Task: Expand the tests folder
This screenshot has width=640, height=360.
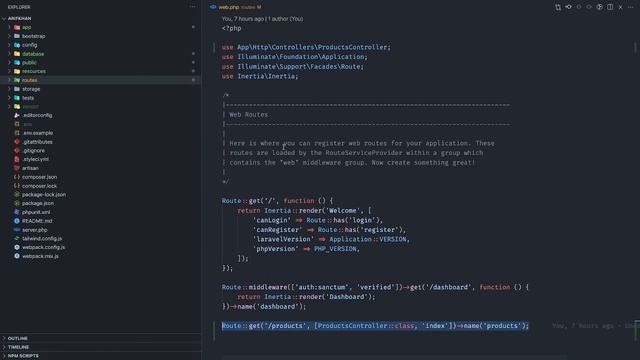Action: point(9,98)
